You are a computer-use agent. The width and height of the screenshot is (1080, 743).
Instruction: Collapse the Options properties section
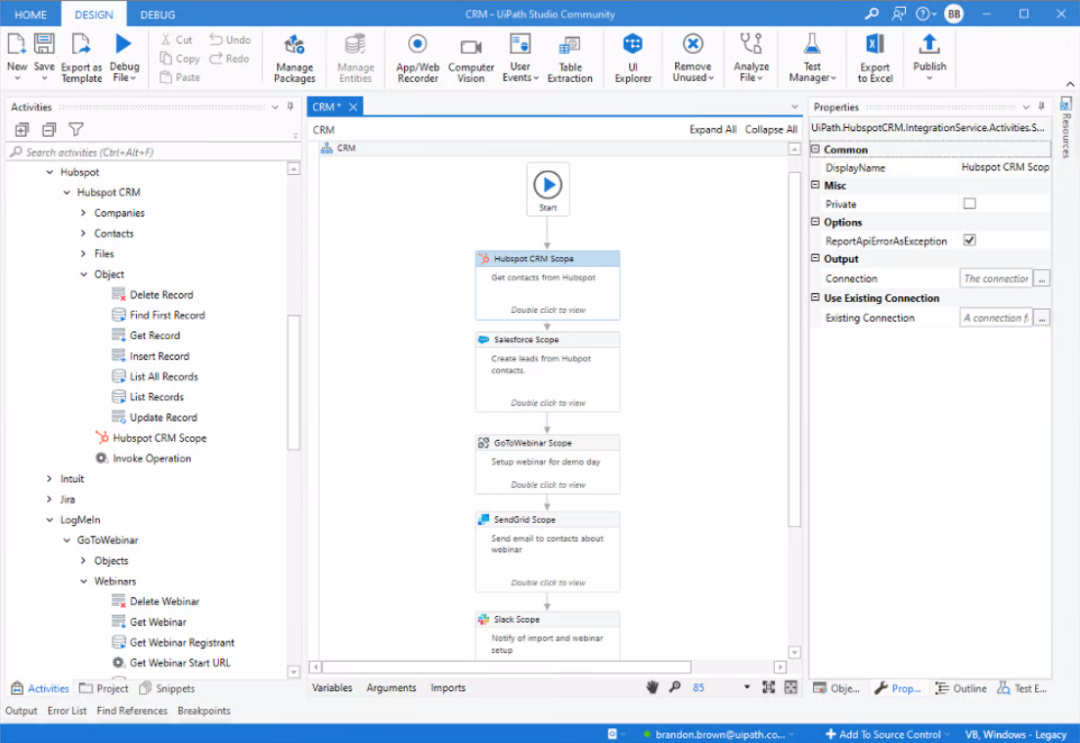tap(816, 222)
